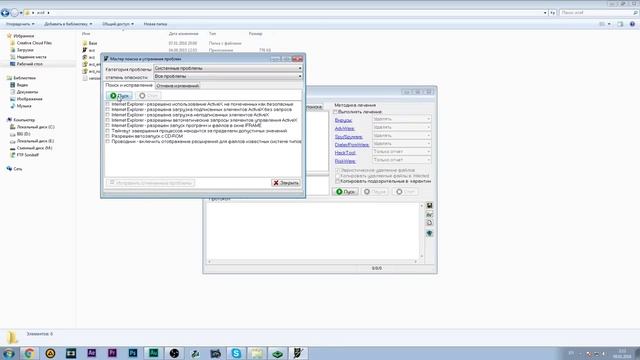The height and width of the screenshot is (360, 640).
Task: Launch After Effects from the taskbar
Action: tap(92, 353)
